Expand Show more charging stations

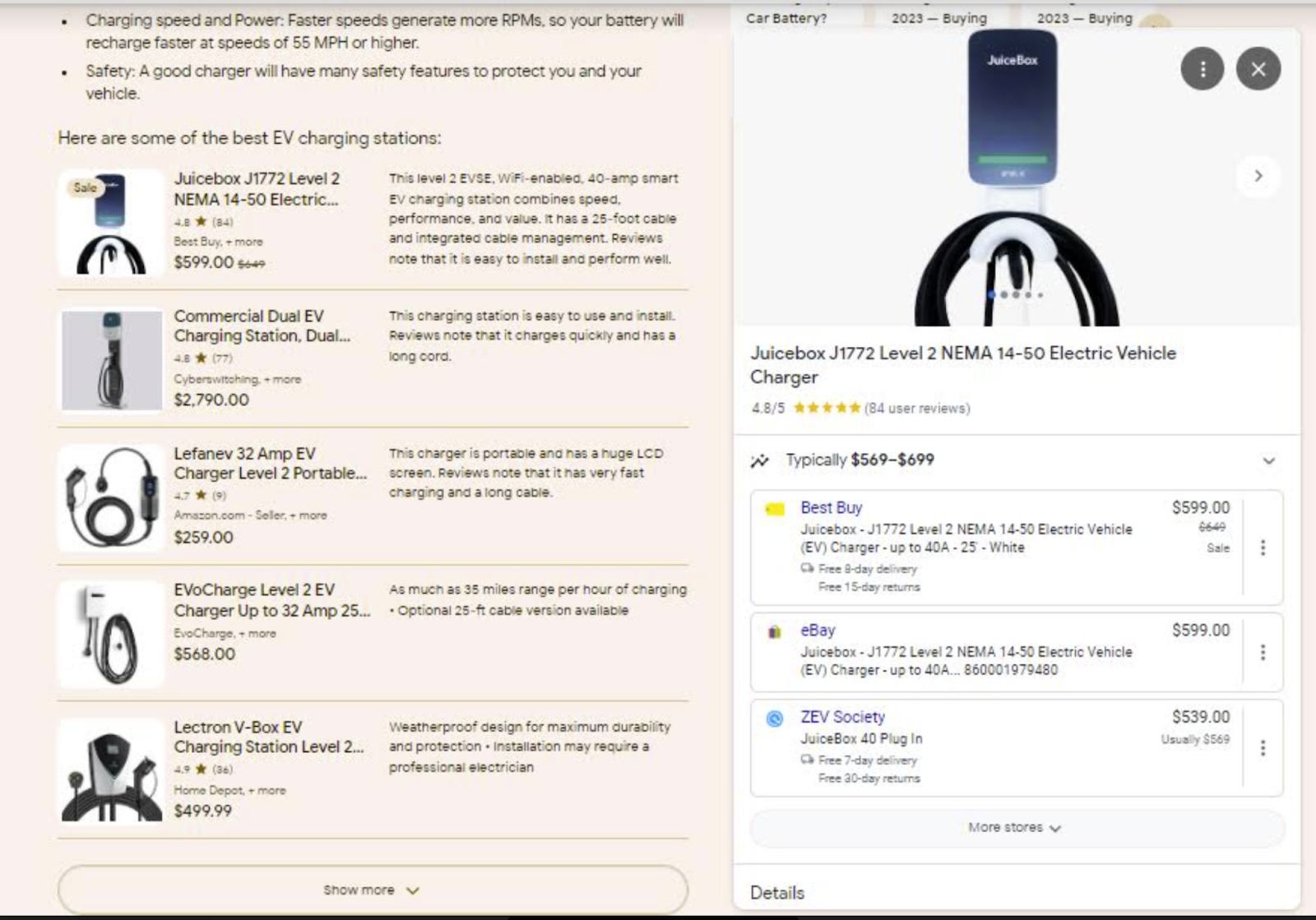(x=372, y=890)
